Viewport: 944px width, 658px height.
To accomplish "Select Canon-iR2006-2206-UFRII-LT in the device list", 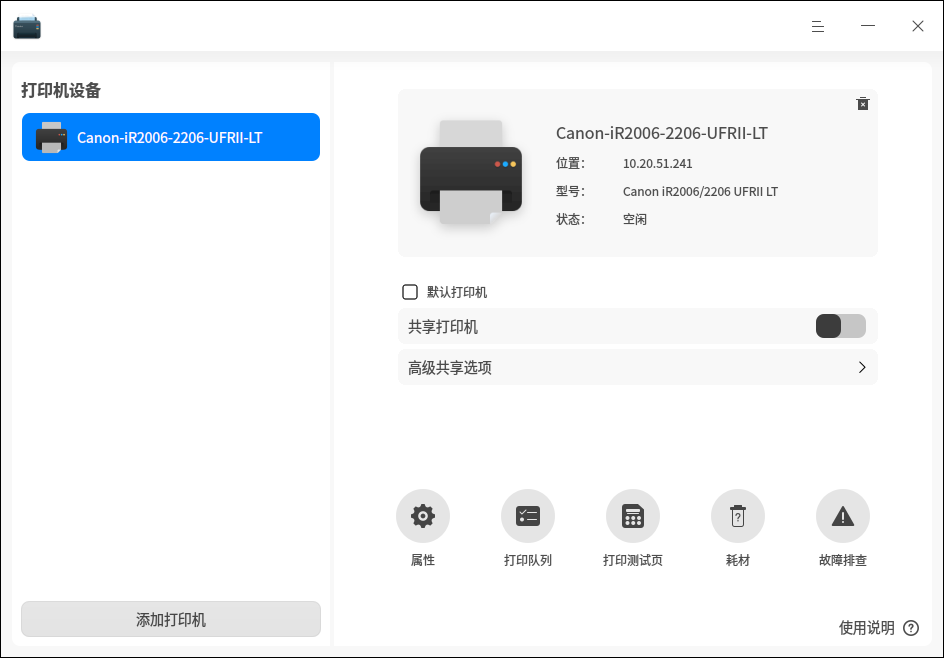I will point(171,137).
